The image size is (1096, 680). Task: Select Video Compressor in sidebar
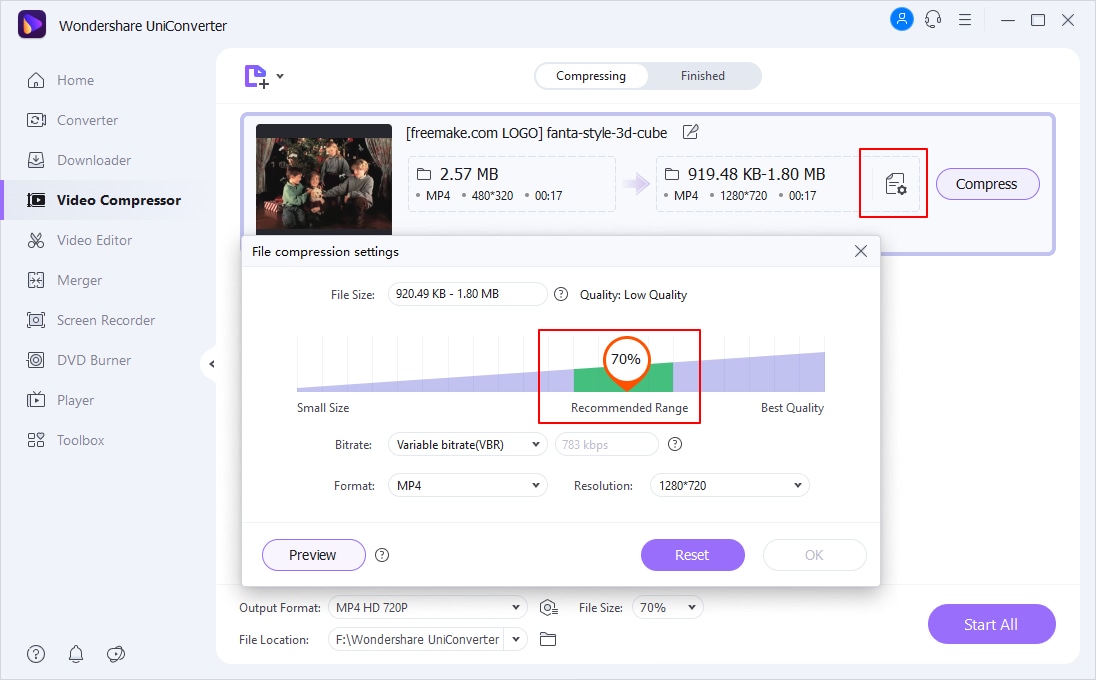(x=104, y=200)
